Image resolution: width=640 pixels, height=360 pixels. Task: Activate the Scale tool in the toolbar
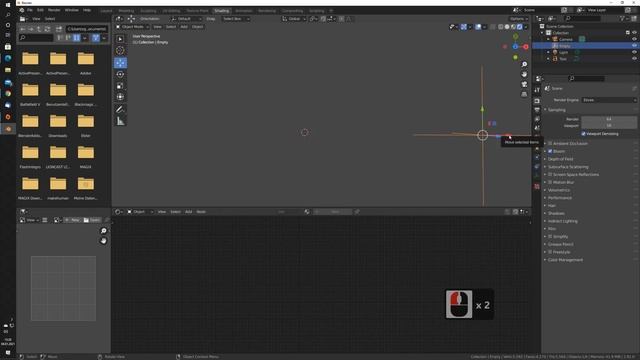pyautogui.click(x=120, y=86)
